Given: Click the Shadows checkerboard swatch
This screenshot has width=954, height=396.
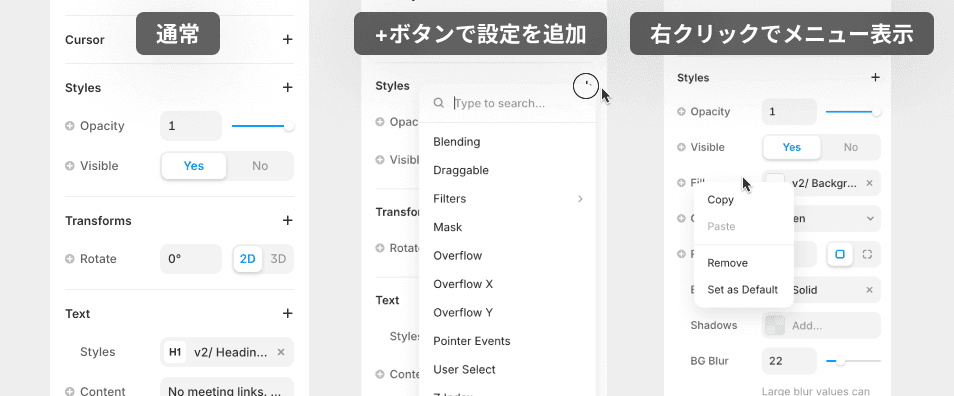Looking at the screenshot, I should (775, 325).
